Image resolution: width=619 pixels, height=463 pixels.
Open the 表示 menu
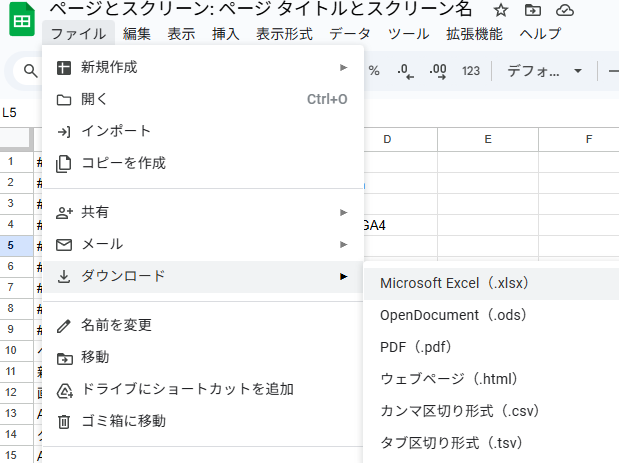click(181, 34)
